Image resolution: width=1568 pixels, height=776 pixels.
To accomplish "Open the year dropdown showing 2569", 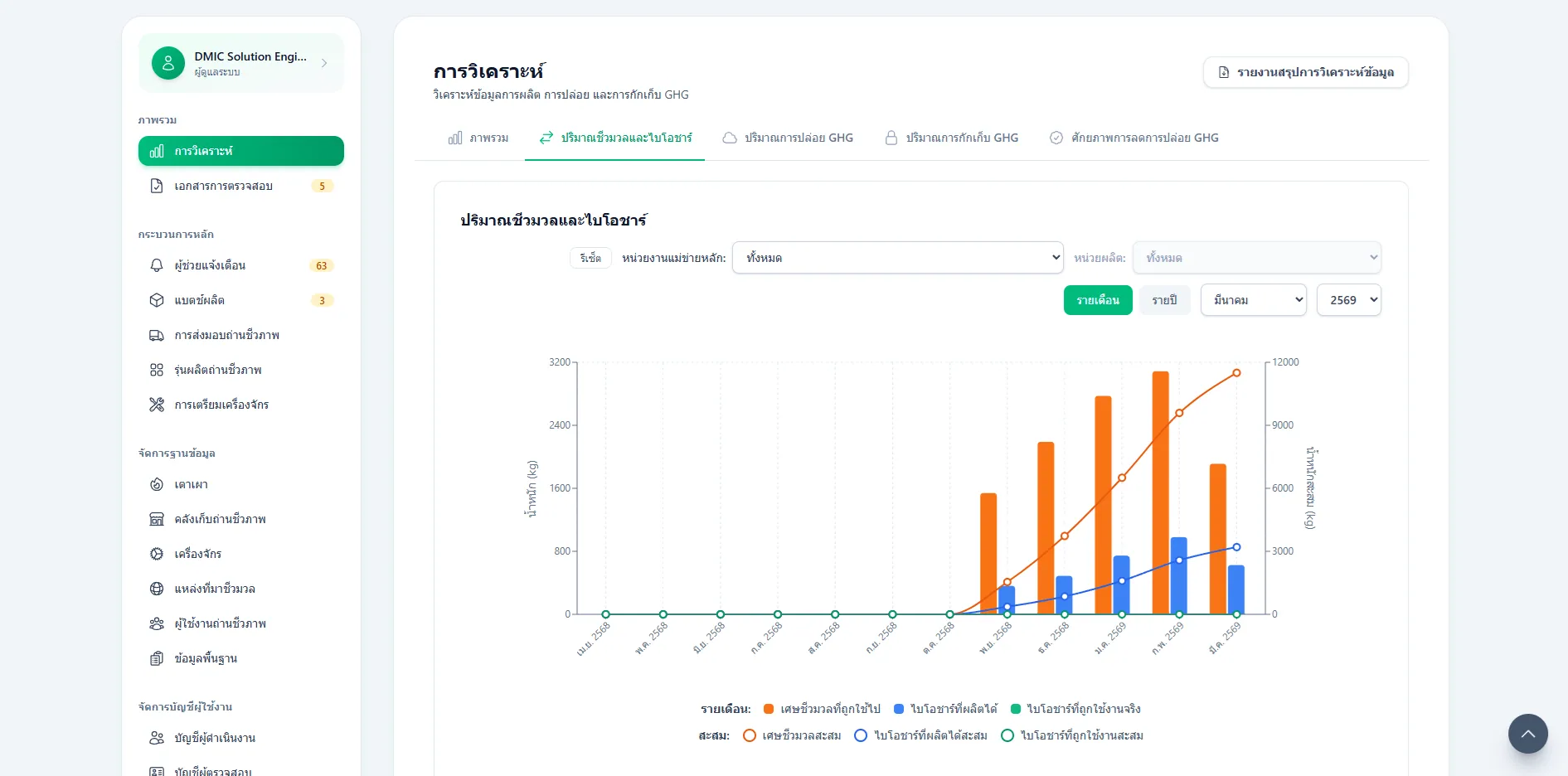I will coord(1349,300).
